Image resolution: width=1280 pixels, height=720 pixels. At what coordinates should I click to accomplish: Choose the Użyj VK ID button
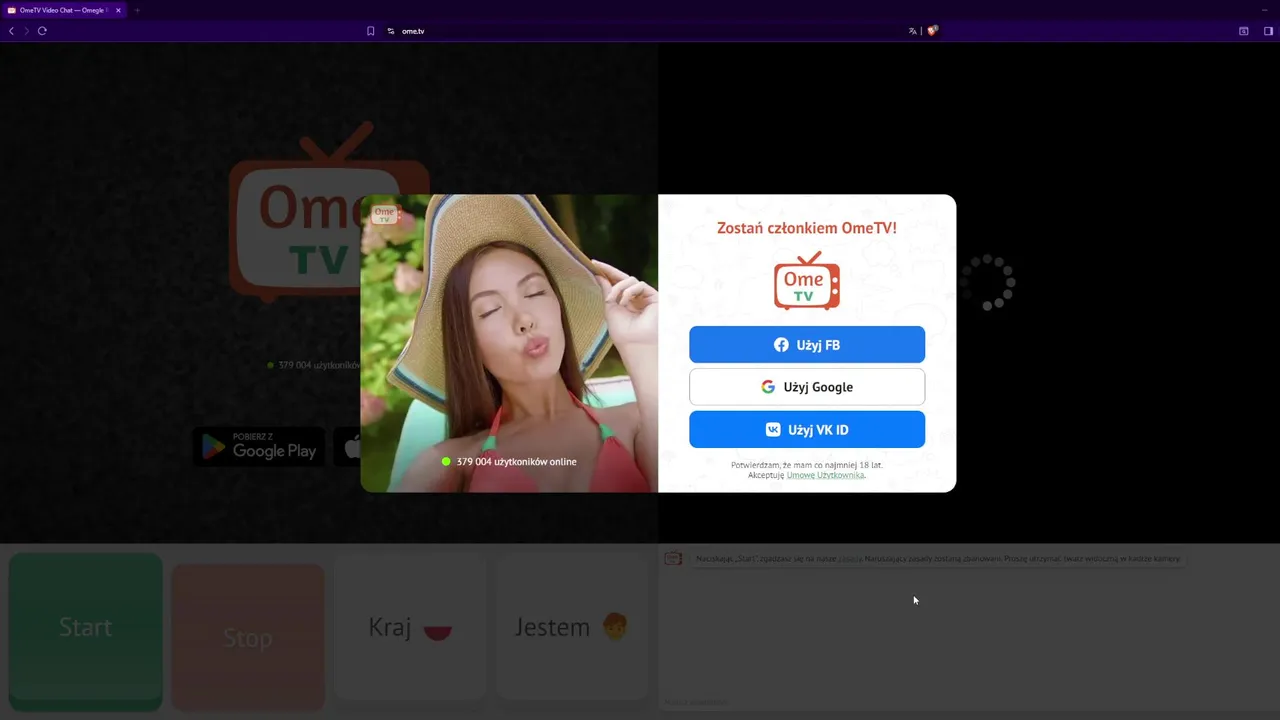807,430
